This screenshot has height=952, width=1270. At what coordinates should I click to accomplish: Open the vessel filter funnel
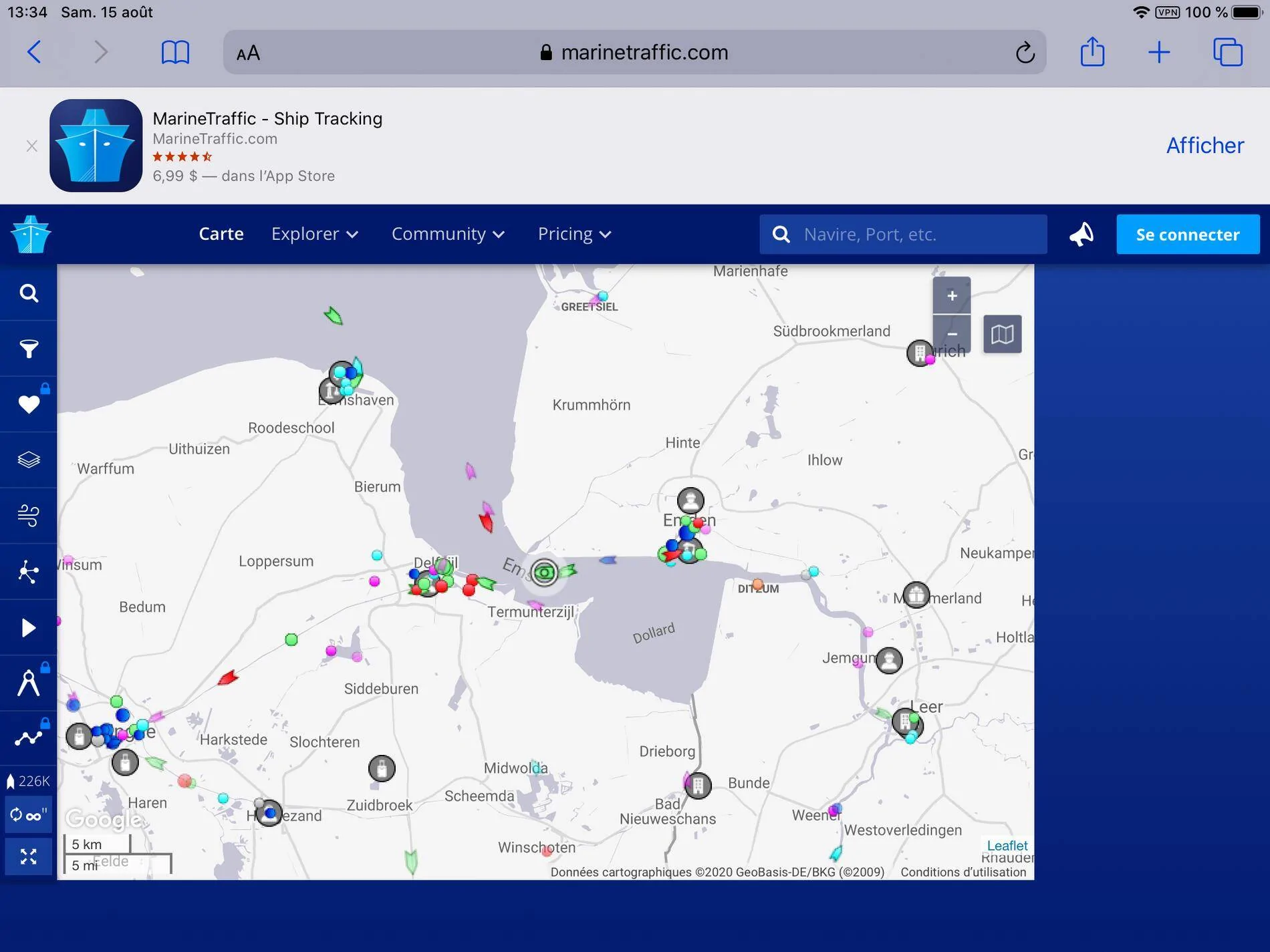coord(28,349)
